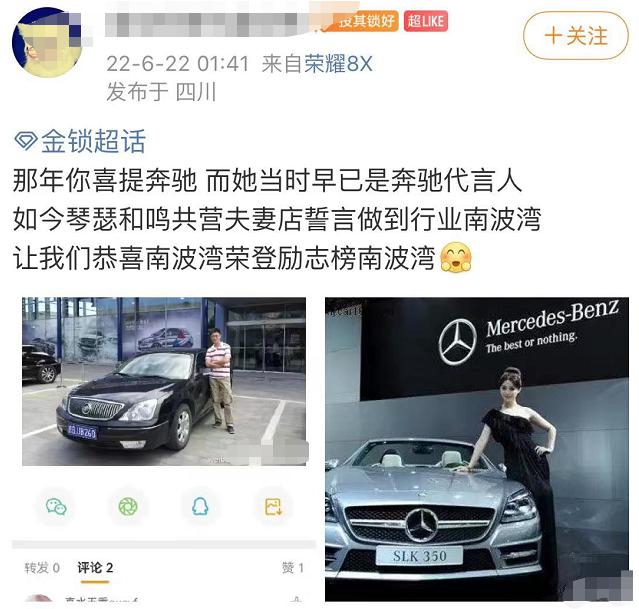Image resolution: width=639 pixels, height=609 pixels.
Task: Click the blurred username text
Action: 217,23
